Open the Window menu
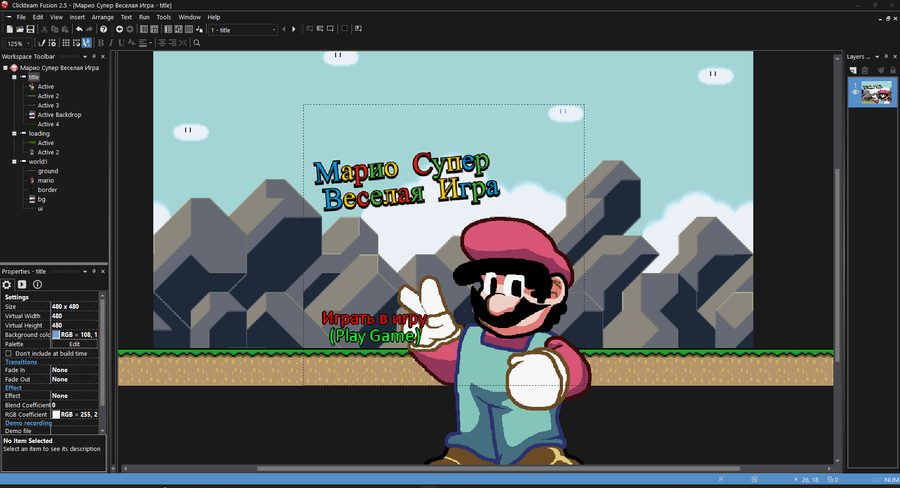Screen dimensions: 900x488 tap(189, 17)
